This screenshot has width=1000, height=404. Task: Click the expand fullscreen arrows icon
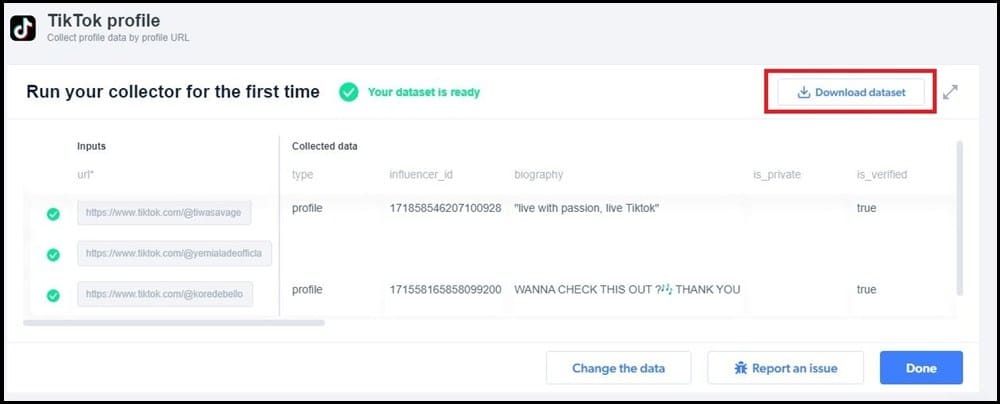(x=950, y=93)
